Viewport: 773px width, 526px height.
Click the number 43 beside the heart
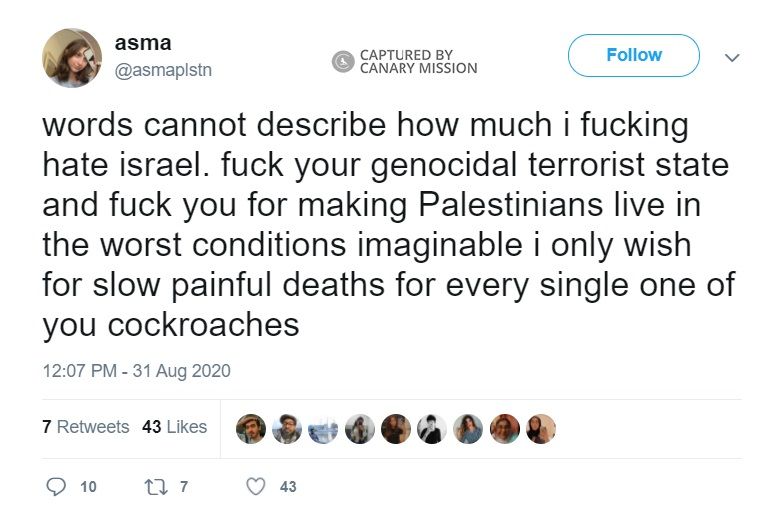[x=288, y=487]
